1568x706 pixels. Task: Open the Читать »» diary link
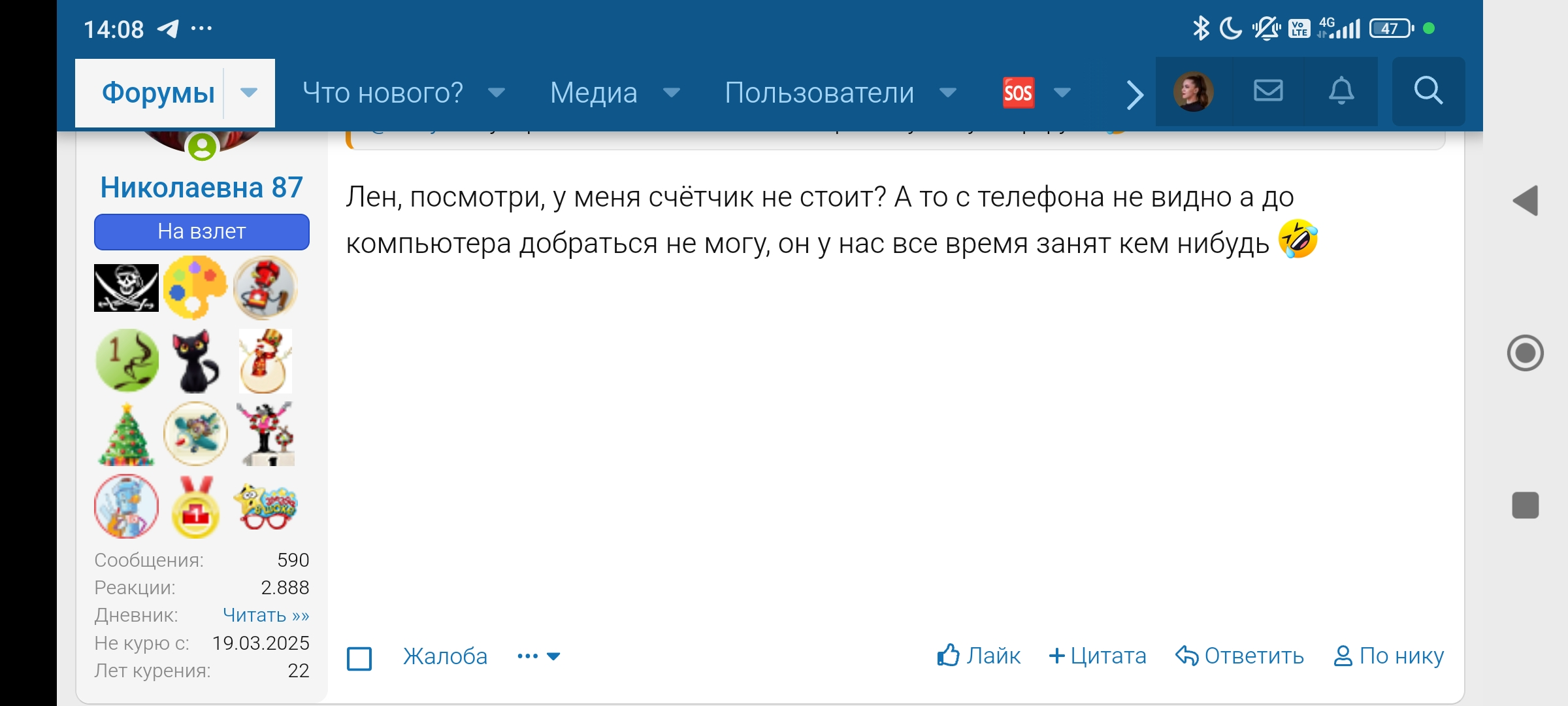(265, 615)
